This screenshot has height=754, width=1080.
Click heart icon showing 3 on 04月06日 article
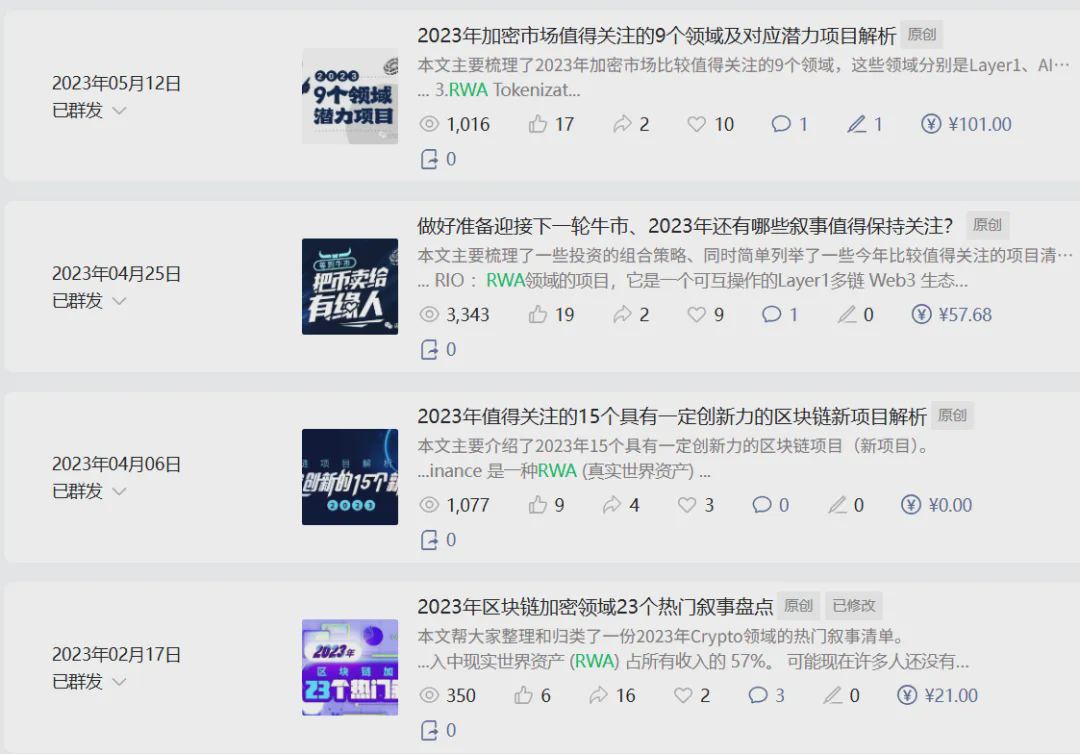(687, 505)
